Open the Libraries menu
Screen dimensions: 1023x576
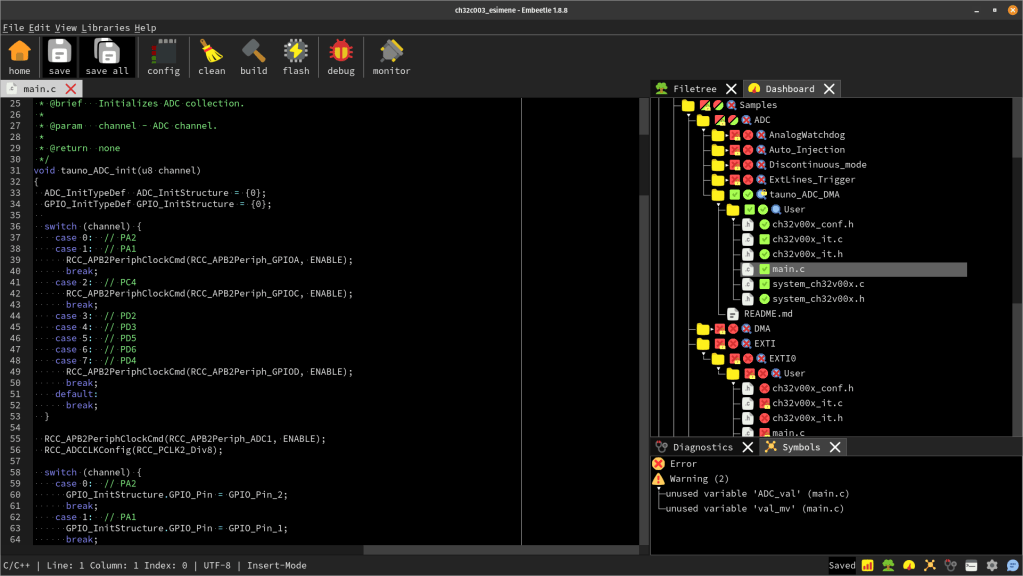point(105,28)
